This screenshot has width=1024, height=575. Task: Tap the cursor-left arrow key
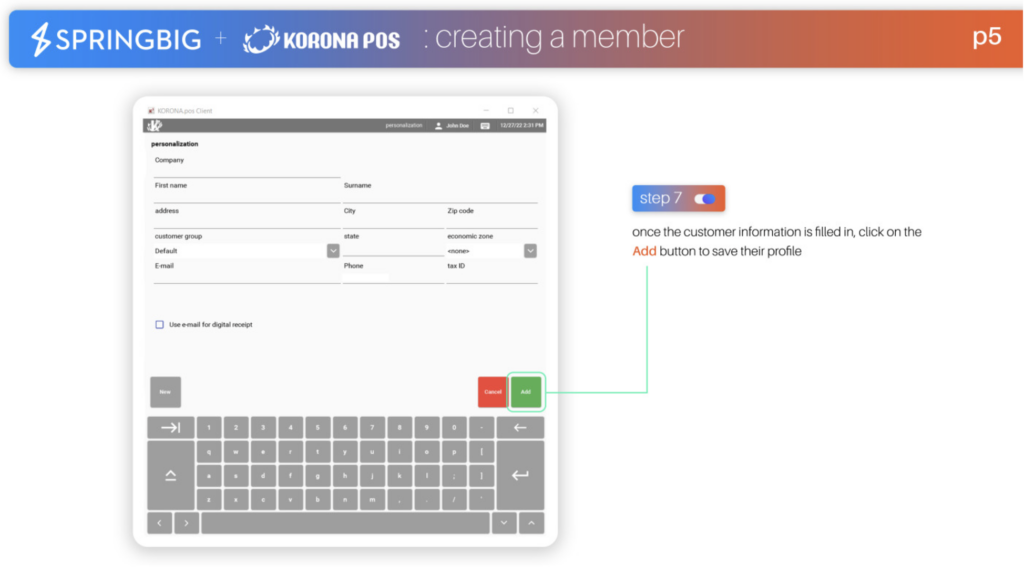click(159, 523)
